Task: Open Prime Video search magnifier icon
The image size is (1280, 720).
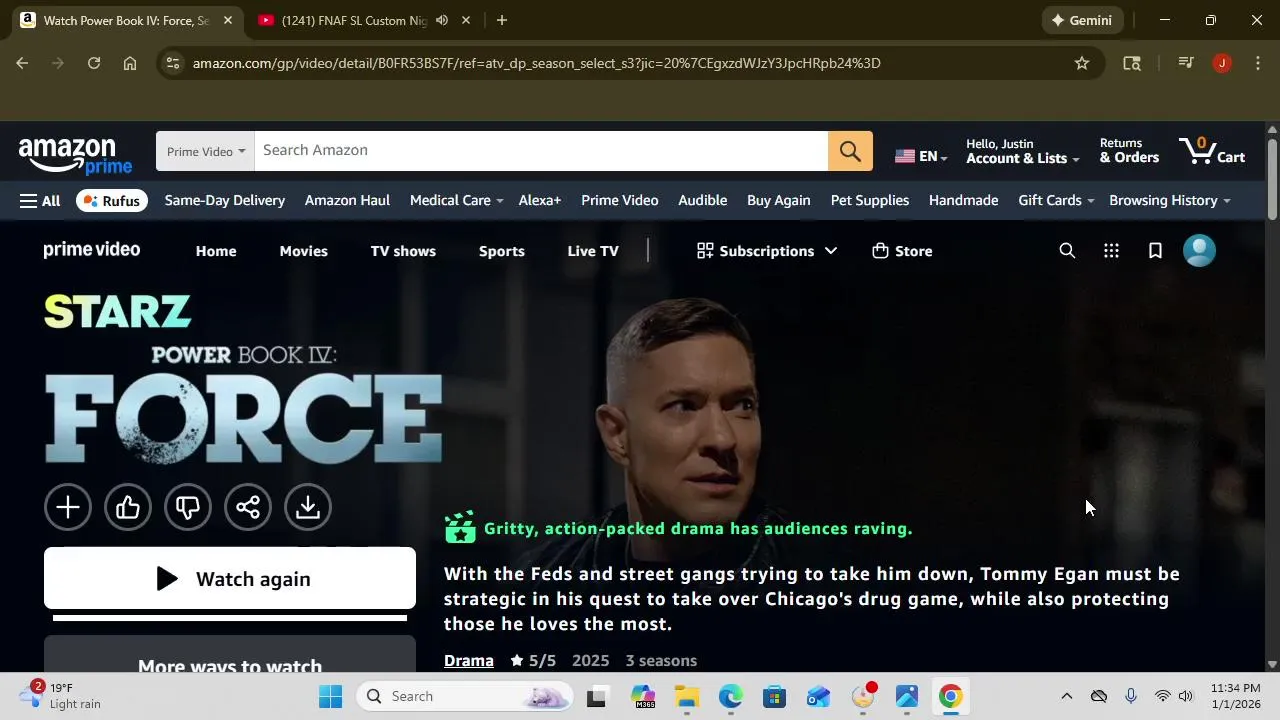Action: 1067,251
